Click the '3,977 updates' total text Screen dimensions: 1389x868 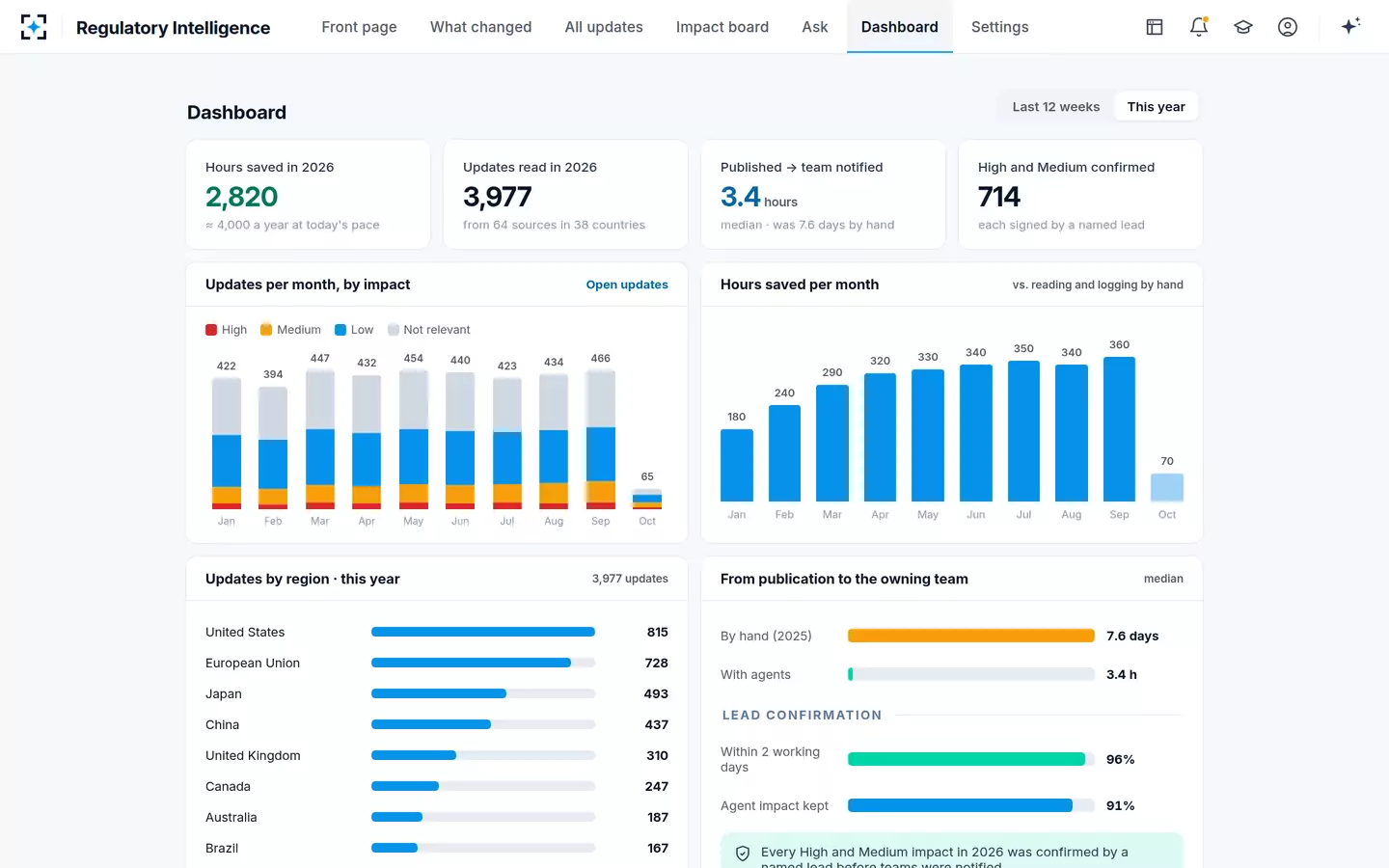[630, 579]
